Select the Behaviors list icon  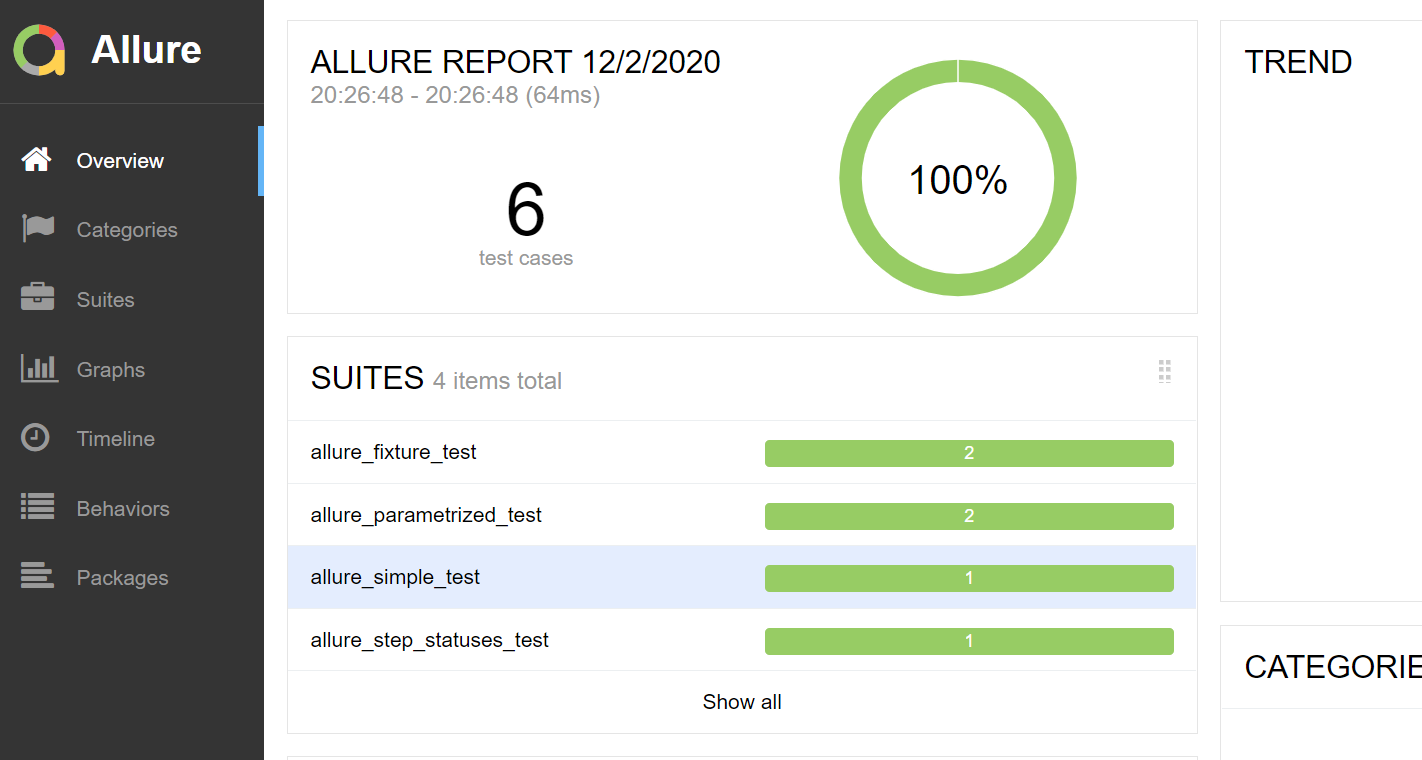pos(38,507)
